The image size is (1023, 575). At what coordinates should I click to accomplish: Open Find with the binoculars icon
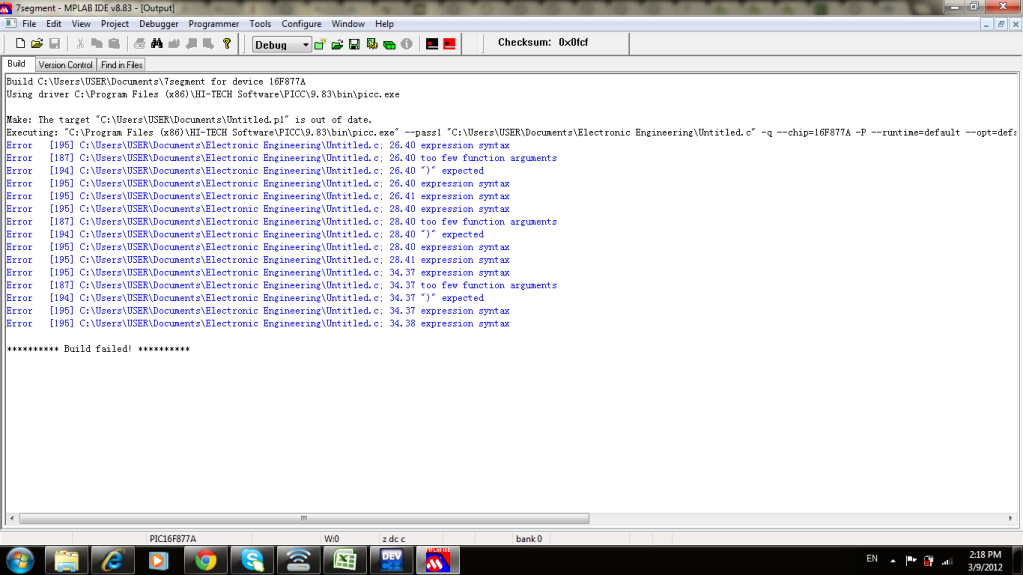(x=157, y=44)
